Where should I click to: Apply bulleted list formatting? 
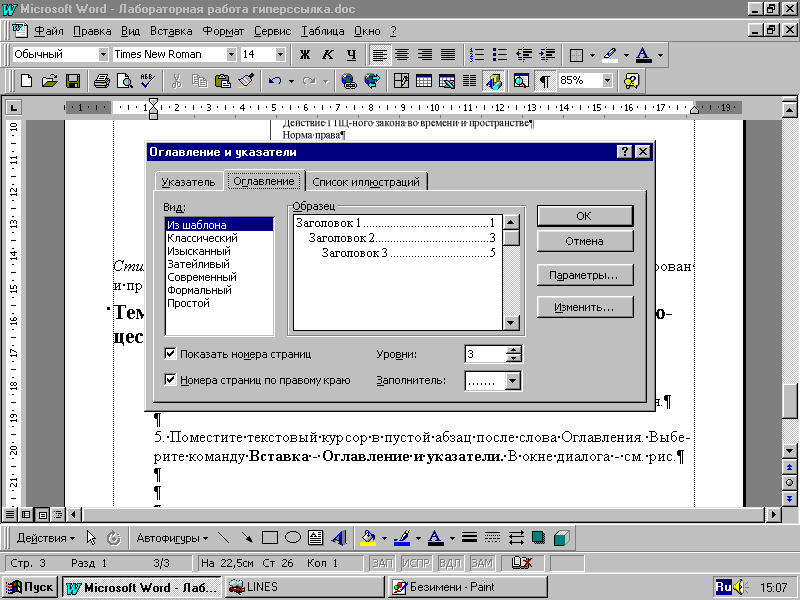[x=500, y=54]
